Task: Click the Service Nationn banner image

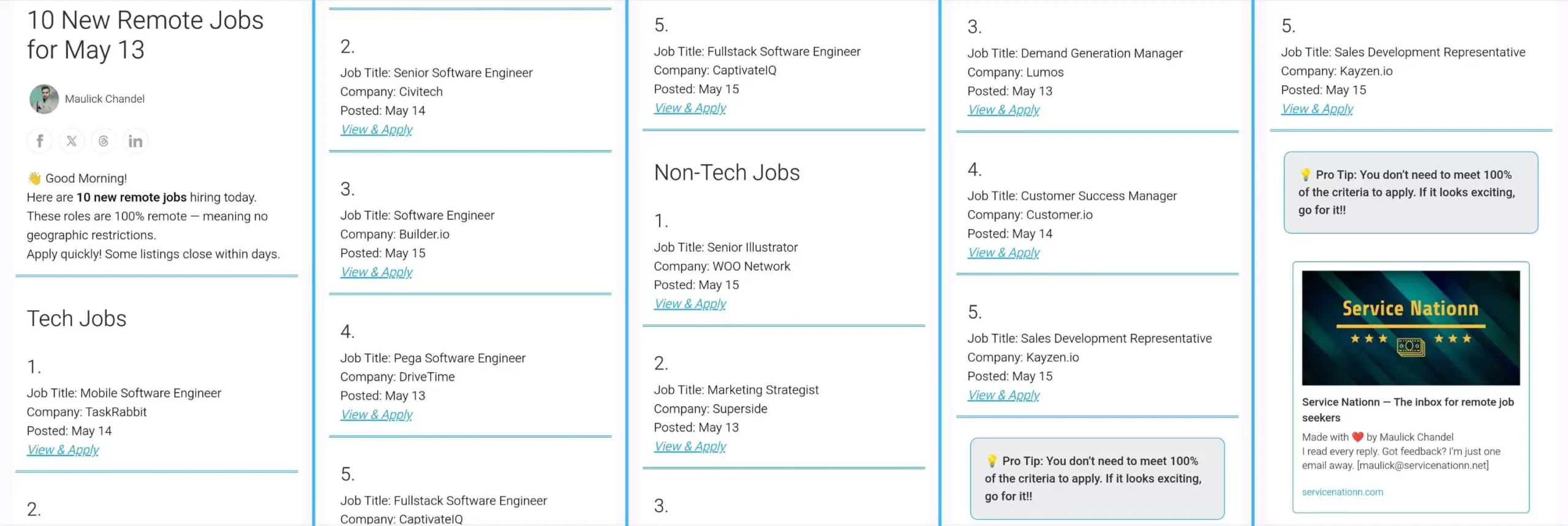Action: click(x=1411, y=328)
